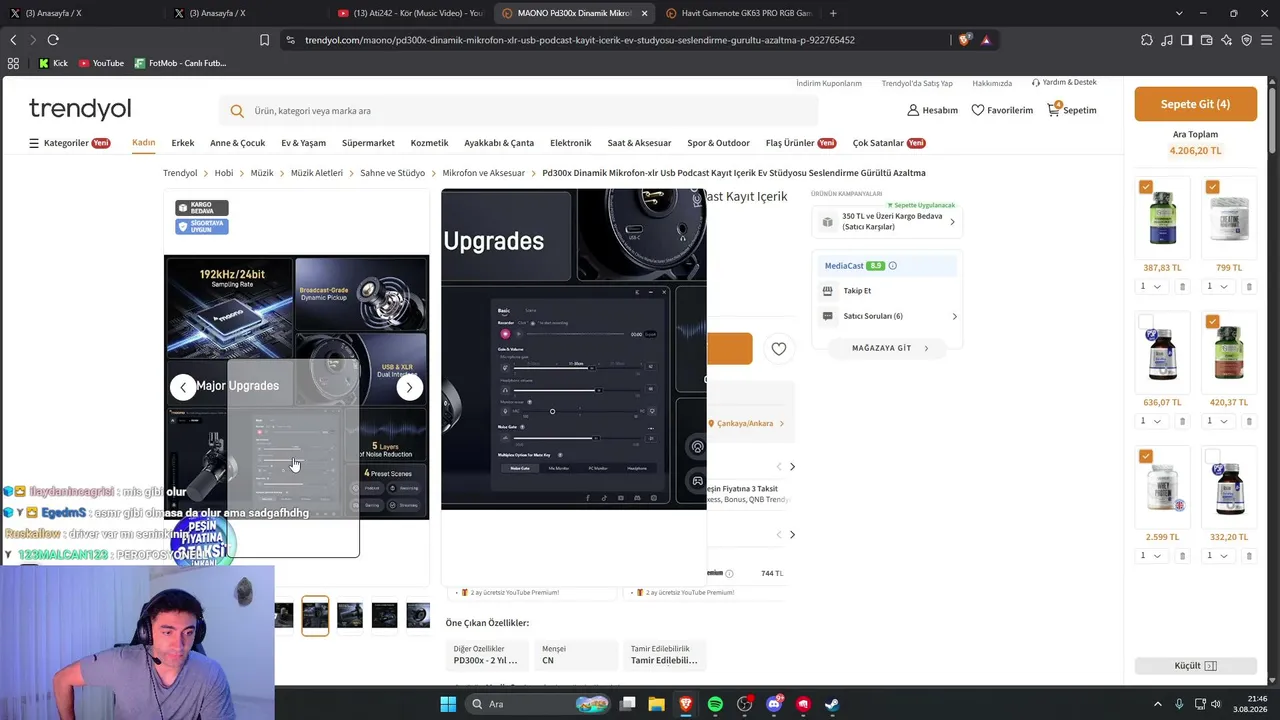Screen dimensions: 1280x720
Task: Go to next product image
Action: [x=409, y=387]
